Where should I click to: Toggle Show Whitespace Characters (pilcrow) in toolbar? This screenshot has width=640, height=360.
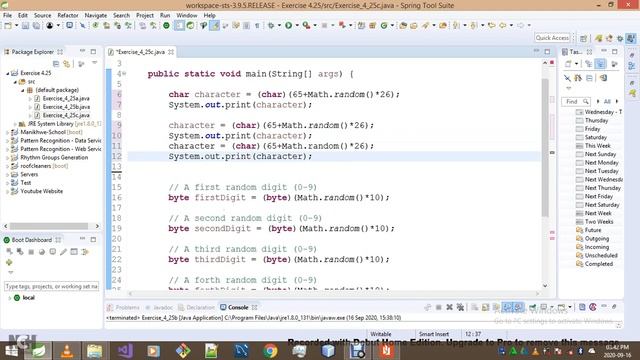pyautogui.click(x=257, y=25)
